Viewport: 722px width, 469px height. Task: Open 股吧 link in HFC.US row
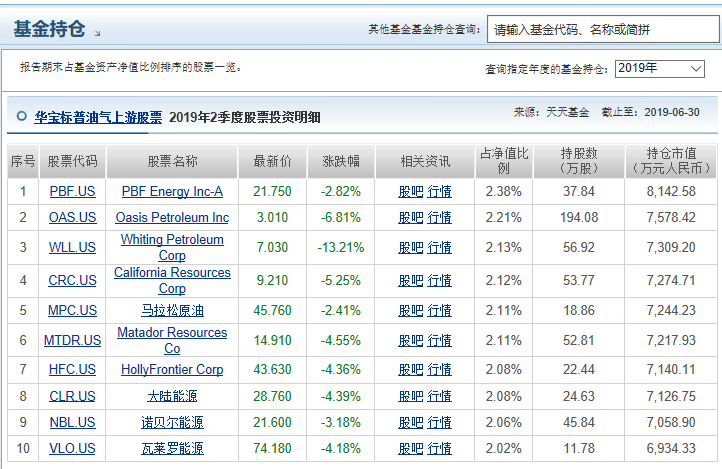tap(410, 369)
